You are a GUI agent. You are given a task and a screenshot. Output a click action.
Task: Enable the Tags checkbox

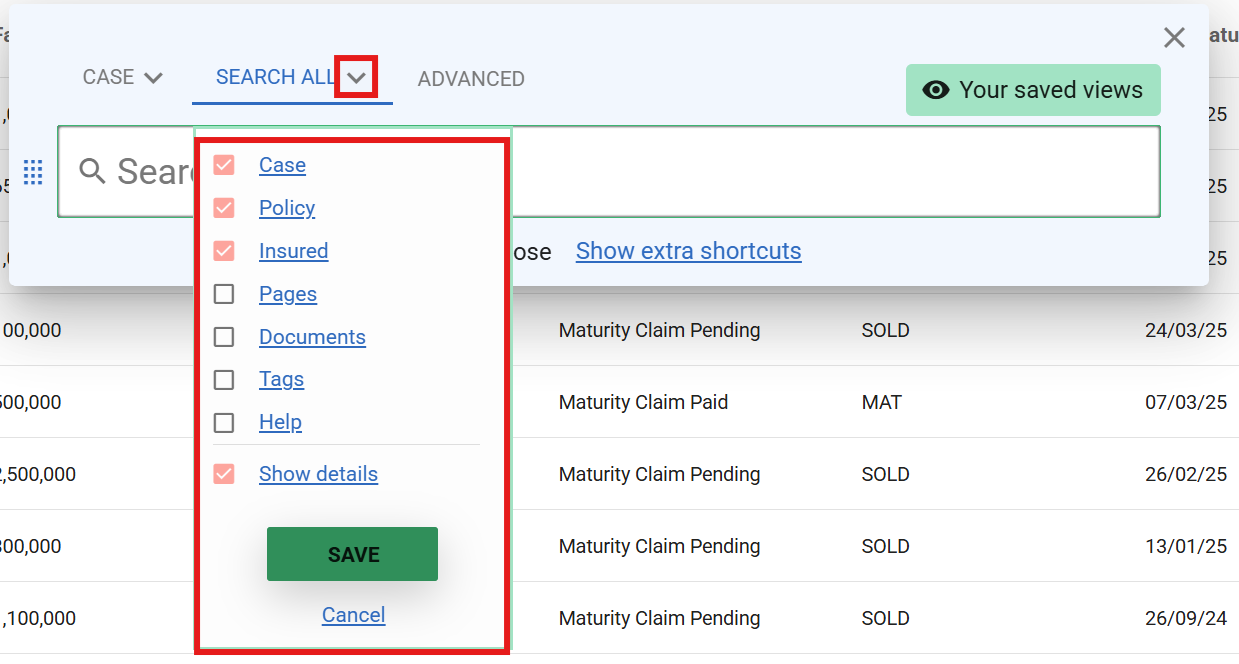coord(224,380)
